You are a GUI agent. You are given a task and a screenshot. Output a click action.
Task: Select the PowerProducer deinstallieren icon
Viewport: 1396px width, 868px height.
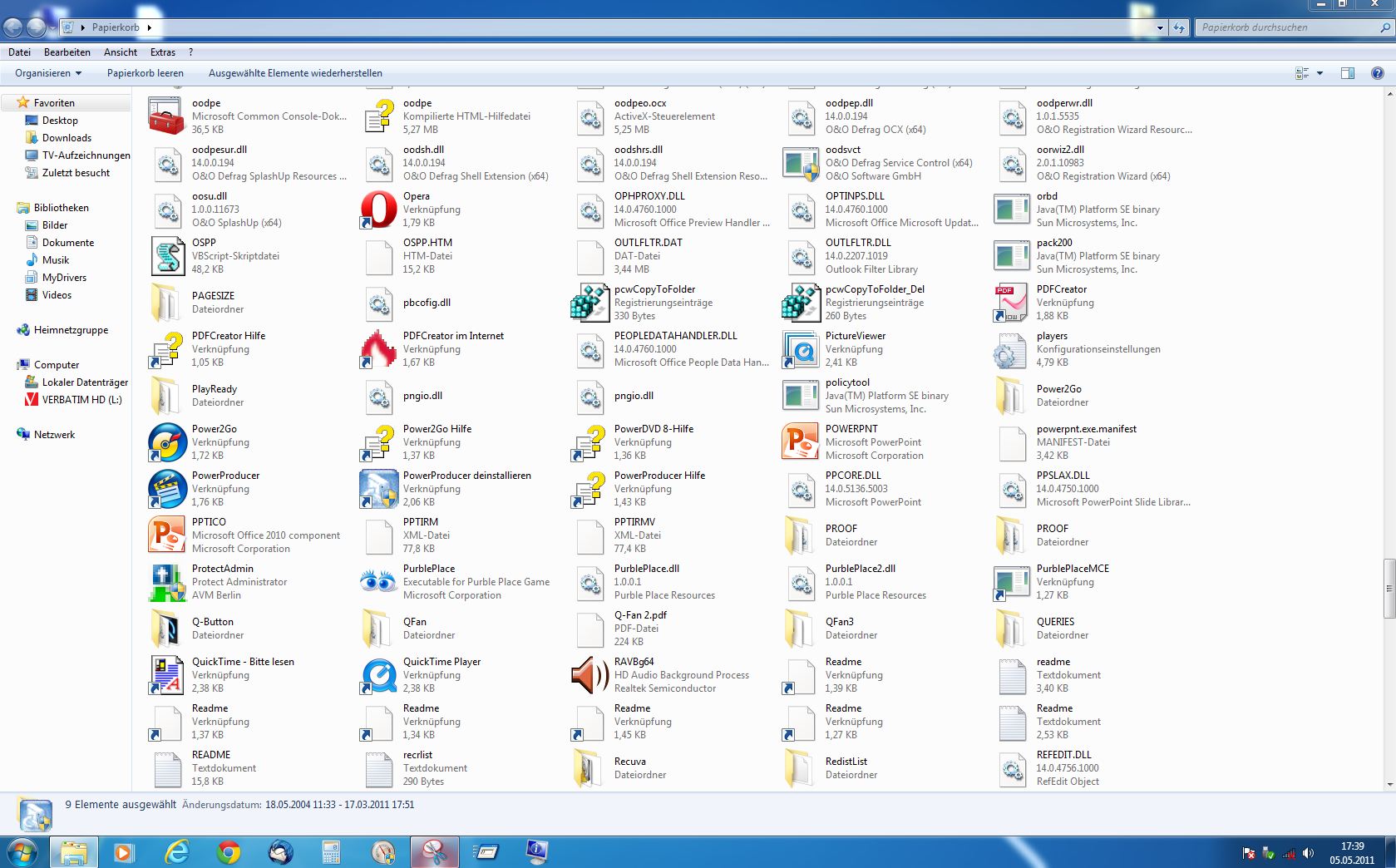[379, 489]
